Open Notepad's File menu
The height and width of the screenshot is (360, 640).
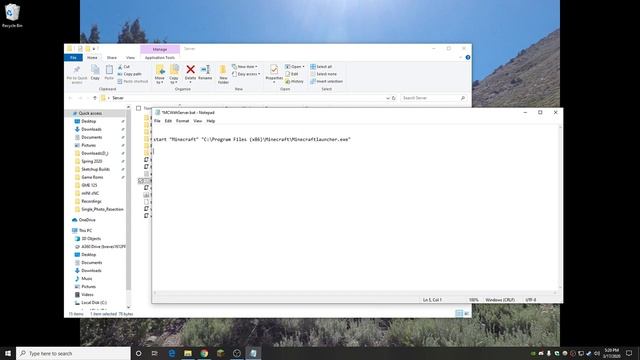(x=157, y=121)
